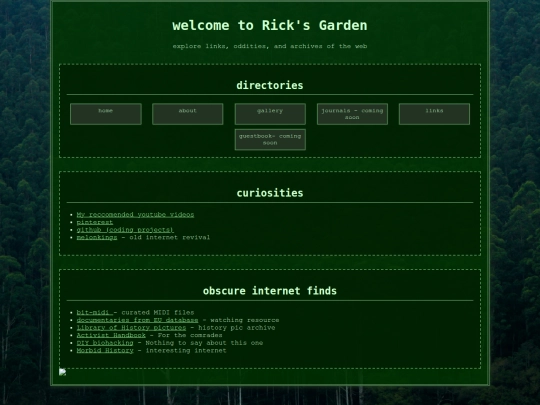Image resolution: width=540 pixels, height=405 pixels.
Task: Click the explore links, oddities subtitle
Action: [x=270, y=46]
